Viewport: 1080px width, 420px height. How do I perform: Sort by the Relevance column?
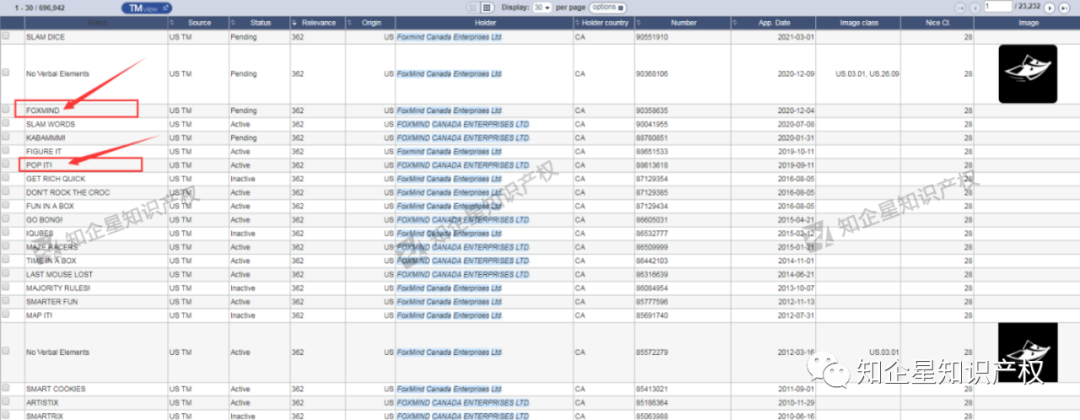click(x=318, y=23)
